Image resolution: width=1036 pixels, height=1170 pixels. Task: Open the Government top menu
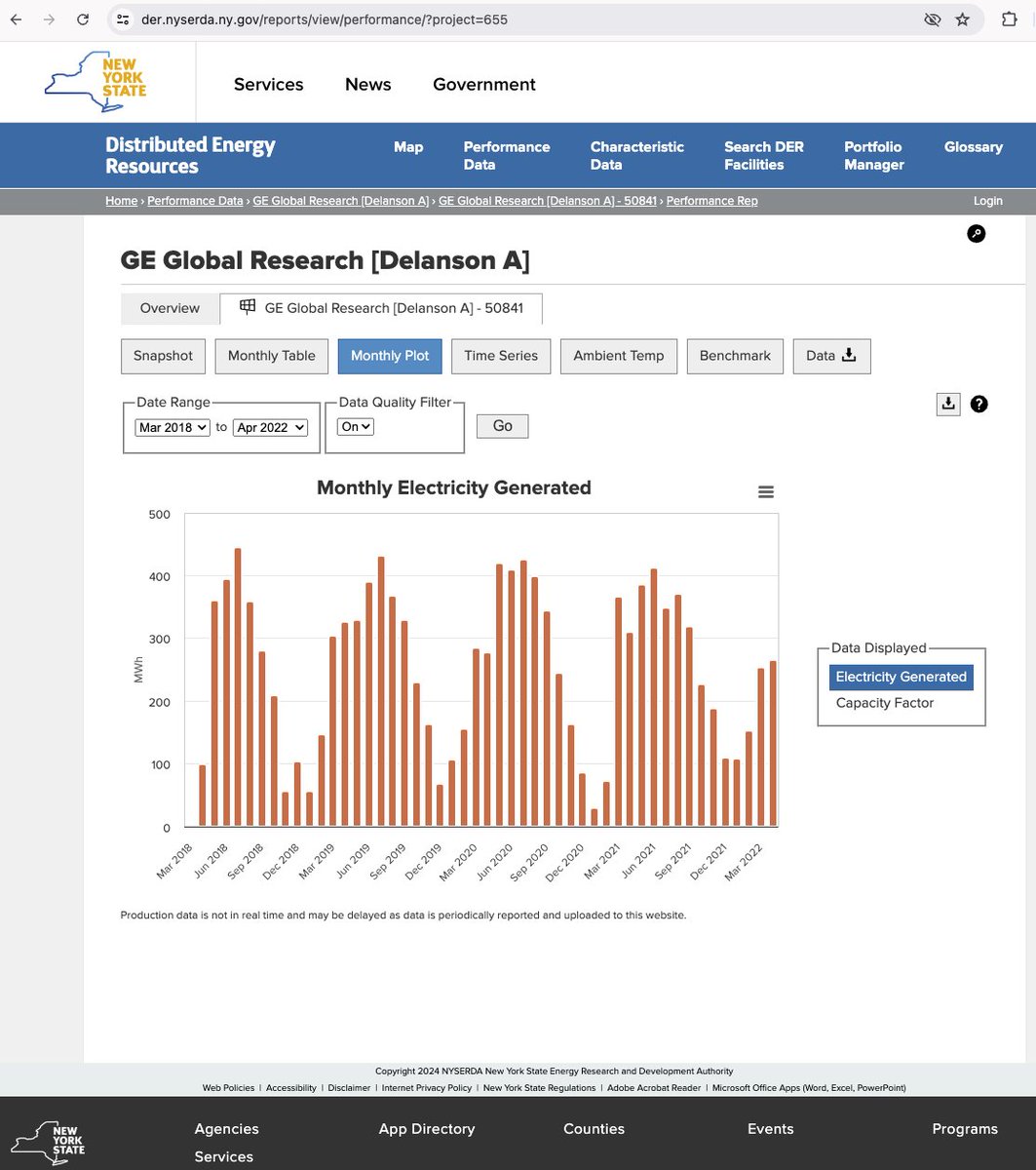pyautogui.click(x=484, y=85)
